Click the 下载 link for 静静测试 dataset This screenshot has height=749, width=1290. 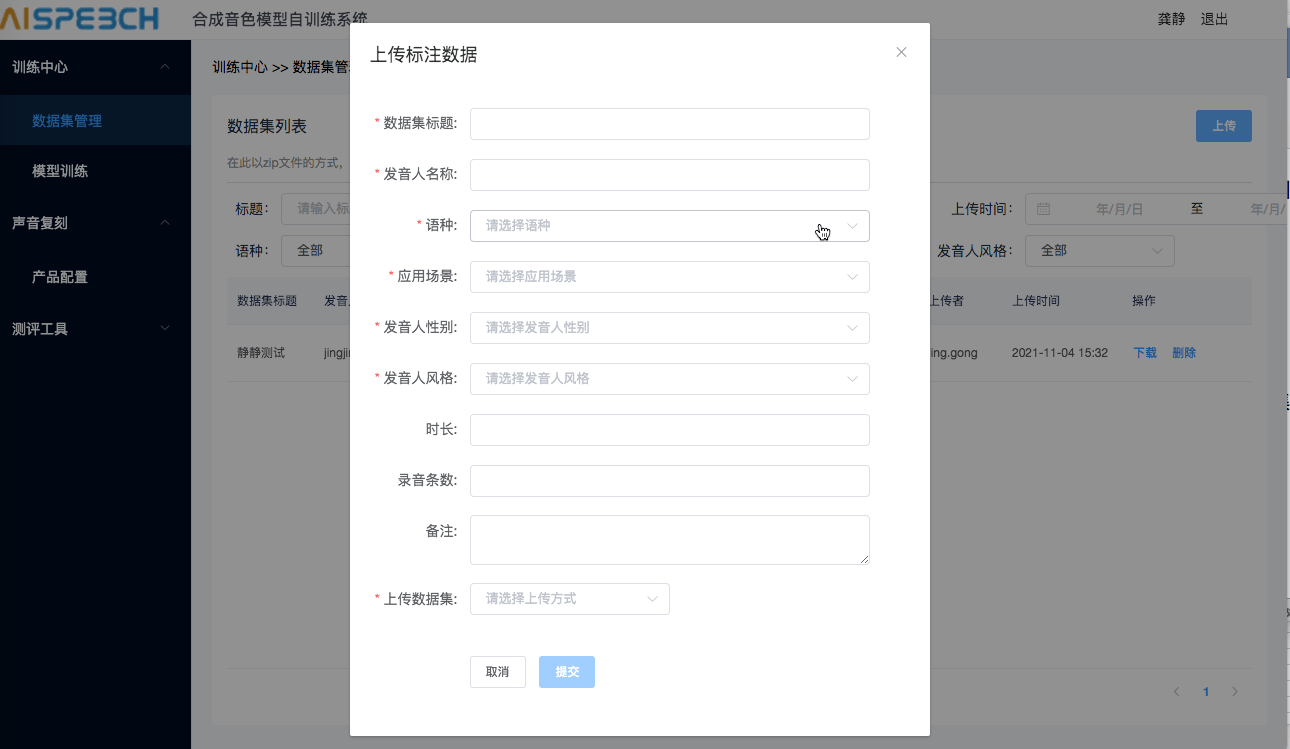[x=1144, y=352]
